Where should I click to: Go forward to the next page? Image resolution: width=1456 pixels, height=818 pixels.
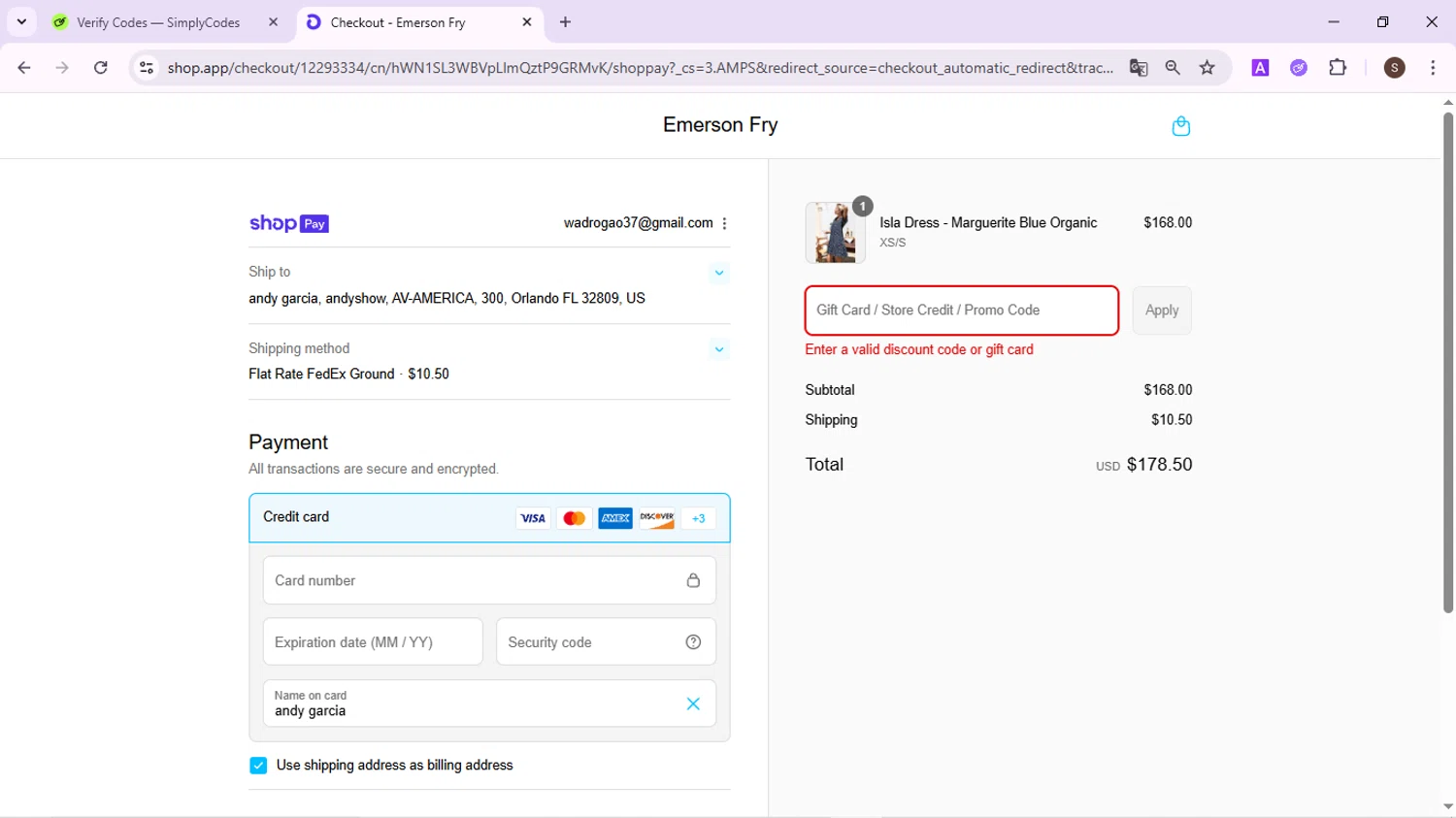tap(62, 68)
